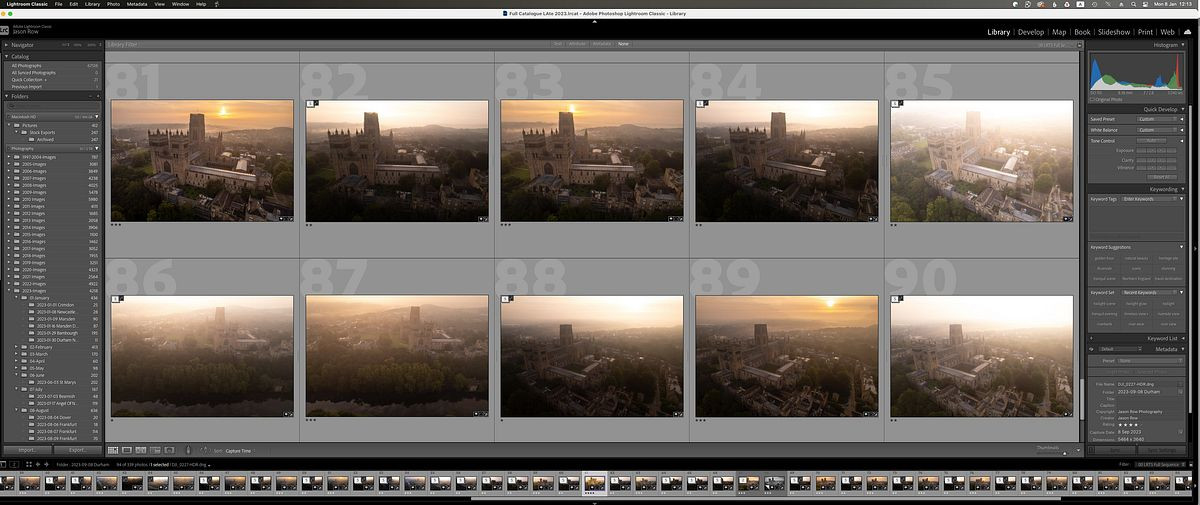Screen dimensions: 1200x505
Task: Click the Import button
Action: coord(27,450)
